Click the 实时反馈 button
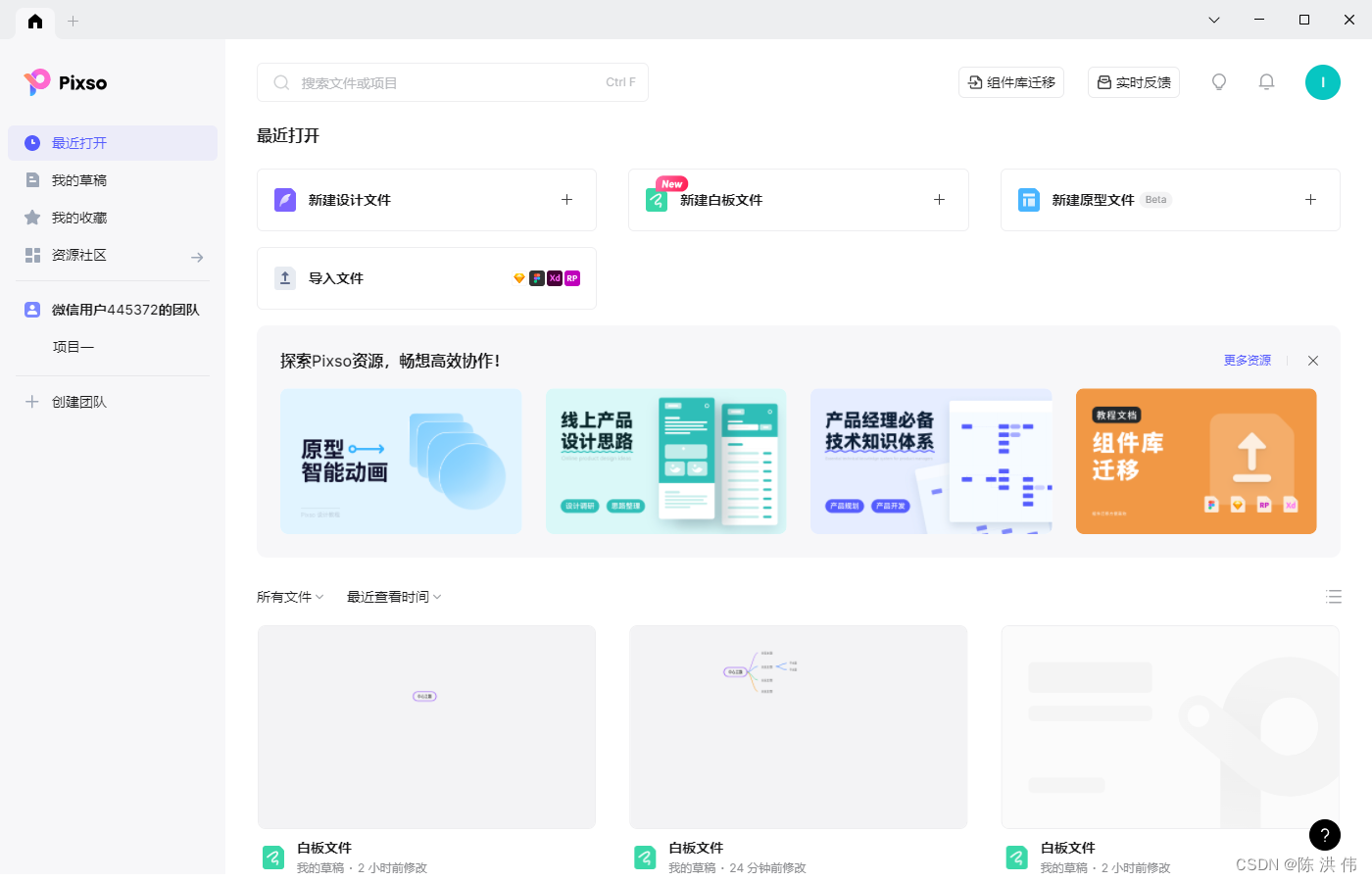 (1134, 82)
